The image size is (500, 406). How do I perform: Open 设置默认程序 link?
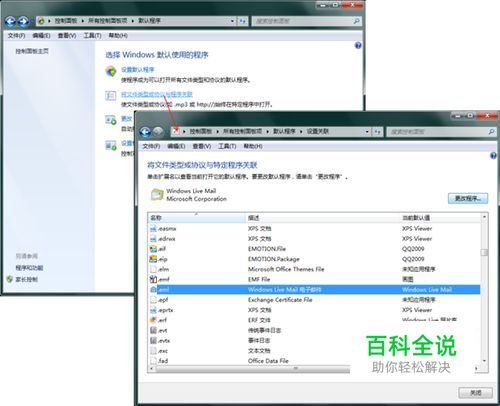click(x=137, y=70)
